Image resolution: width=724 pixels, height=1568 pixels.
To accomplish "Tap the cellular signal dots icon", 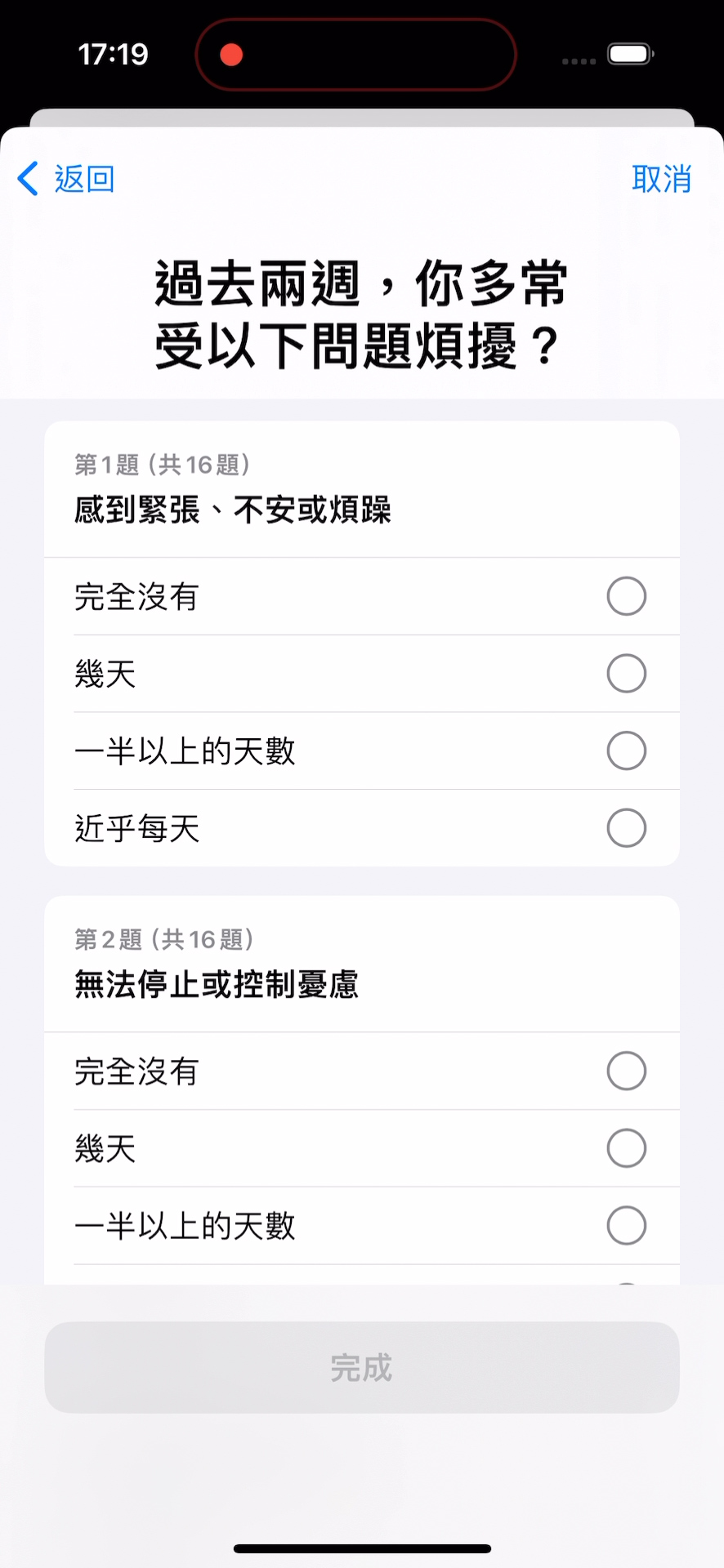I will tap(579, 60).
